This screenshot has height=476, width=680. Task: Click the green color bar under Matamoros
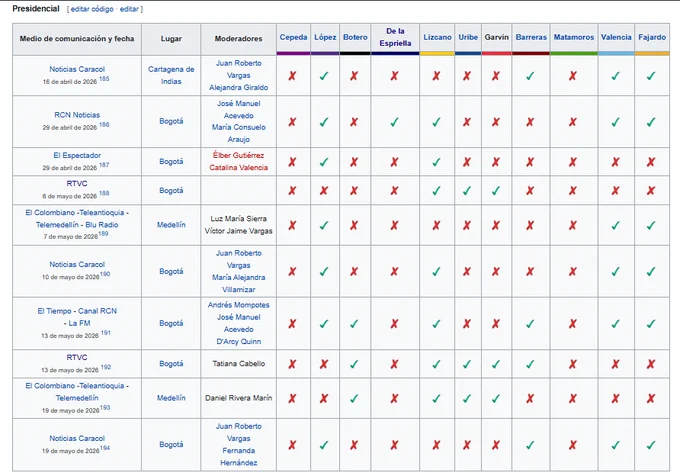pos(574,53)
